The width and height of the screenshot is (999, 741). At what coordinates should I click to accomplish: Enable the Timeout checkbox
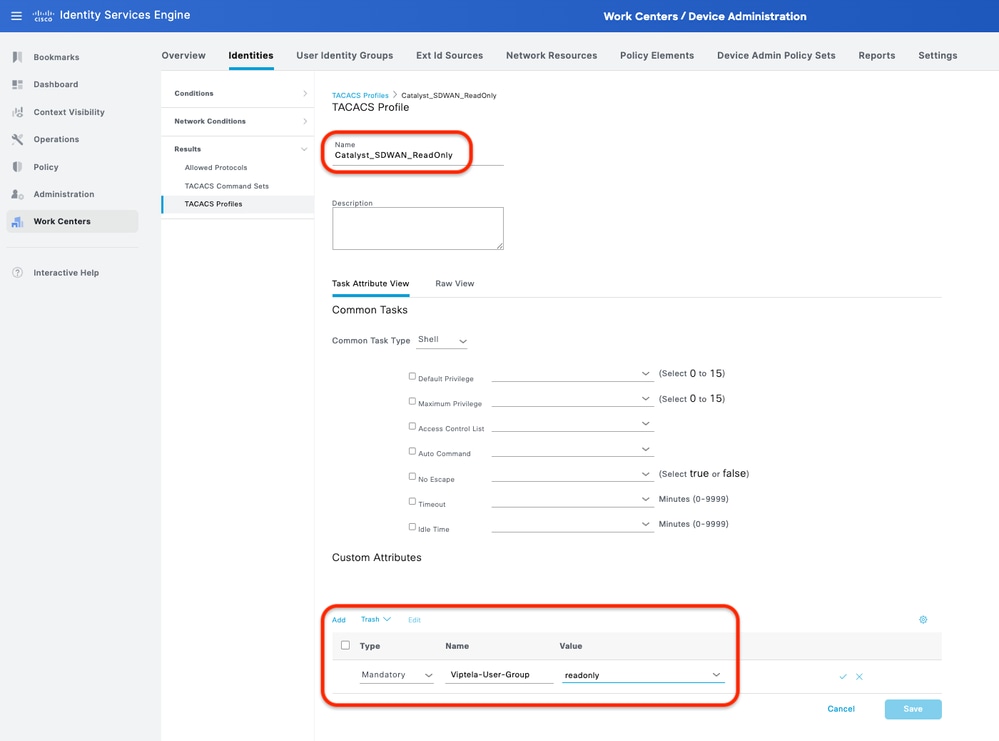point(412,501)
